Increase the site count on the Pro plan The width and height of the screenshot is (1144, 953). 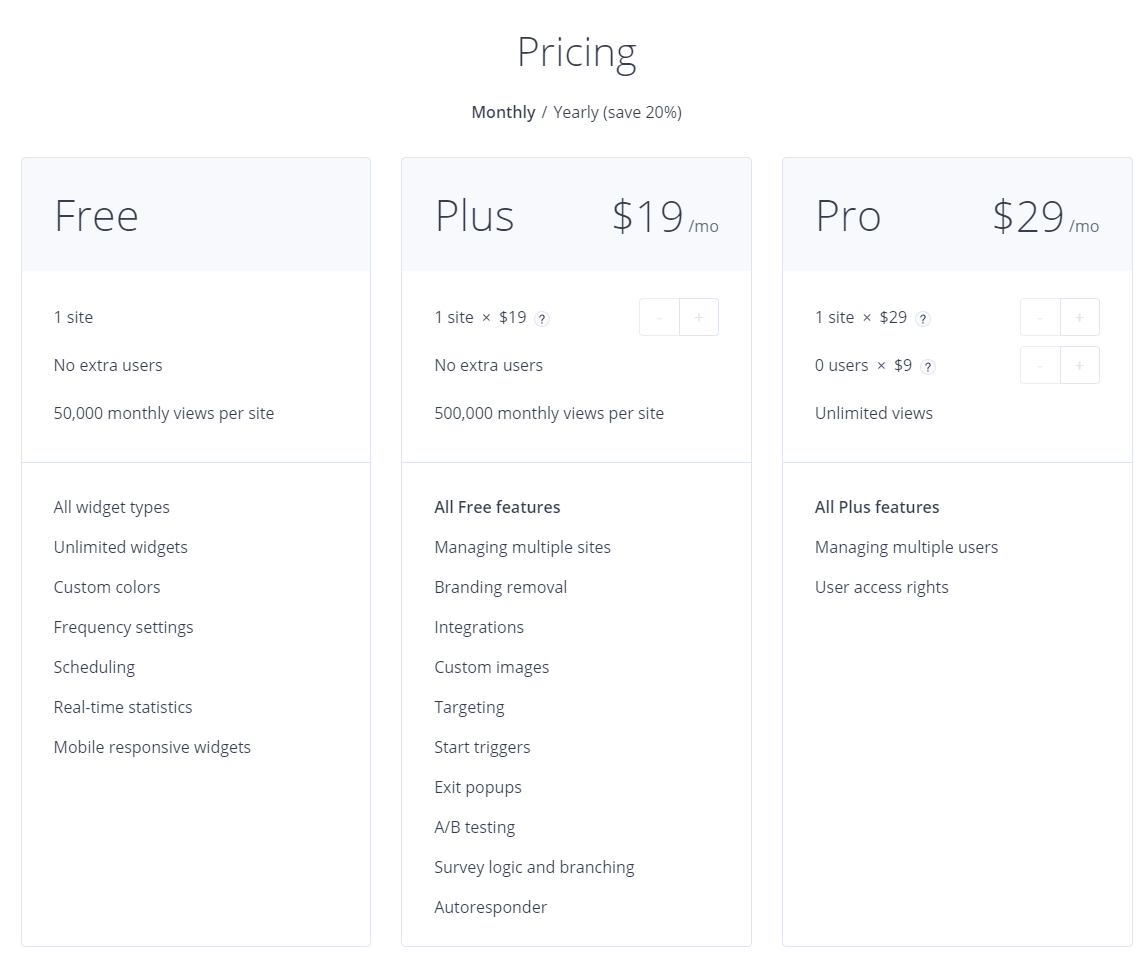point(1079,317)
